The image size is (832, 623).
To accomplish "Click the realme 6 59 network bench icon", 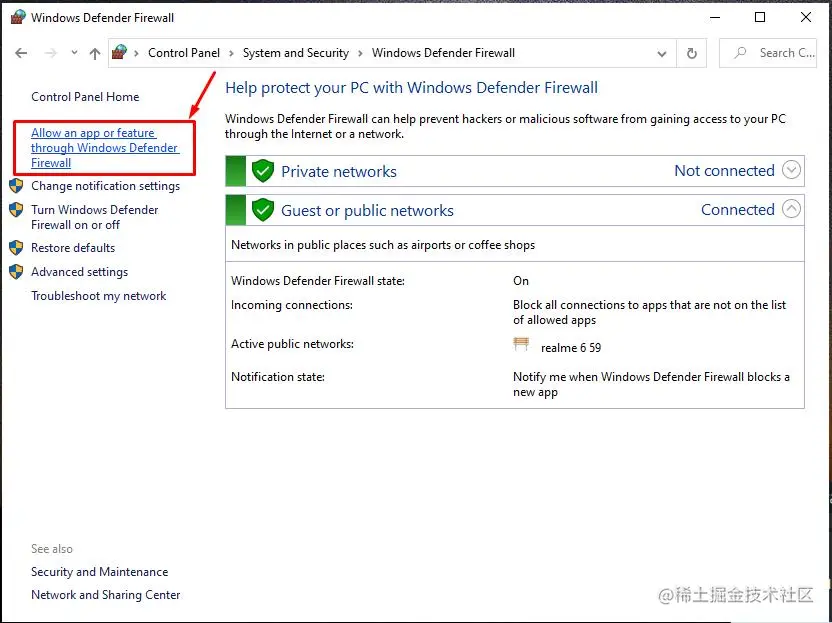I will [x=521, y=344].
